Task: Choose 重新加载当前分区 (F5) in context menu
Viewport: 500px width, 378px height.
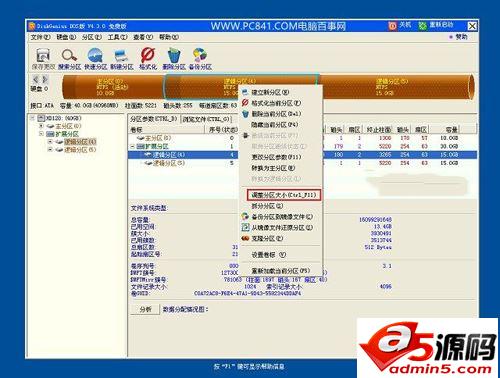Action: tap(281, 271)
